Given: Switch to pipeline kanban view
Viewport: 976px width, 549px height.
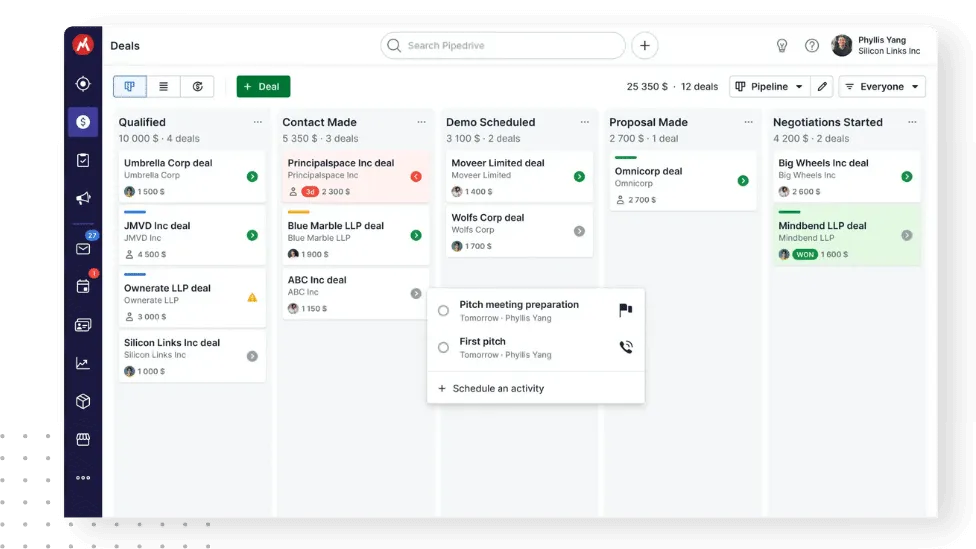Looking at the screenshot, I should click(129, 87).
